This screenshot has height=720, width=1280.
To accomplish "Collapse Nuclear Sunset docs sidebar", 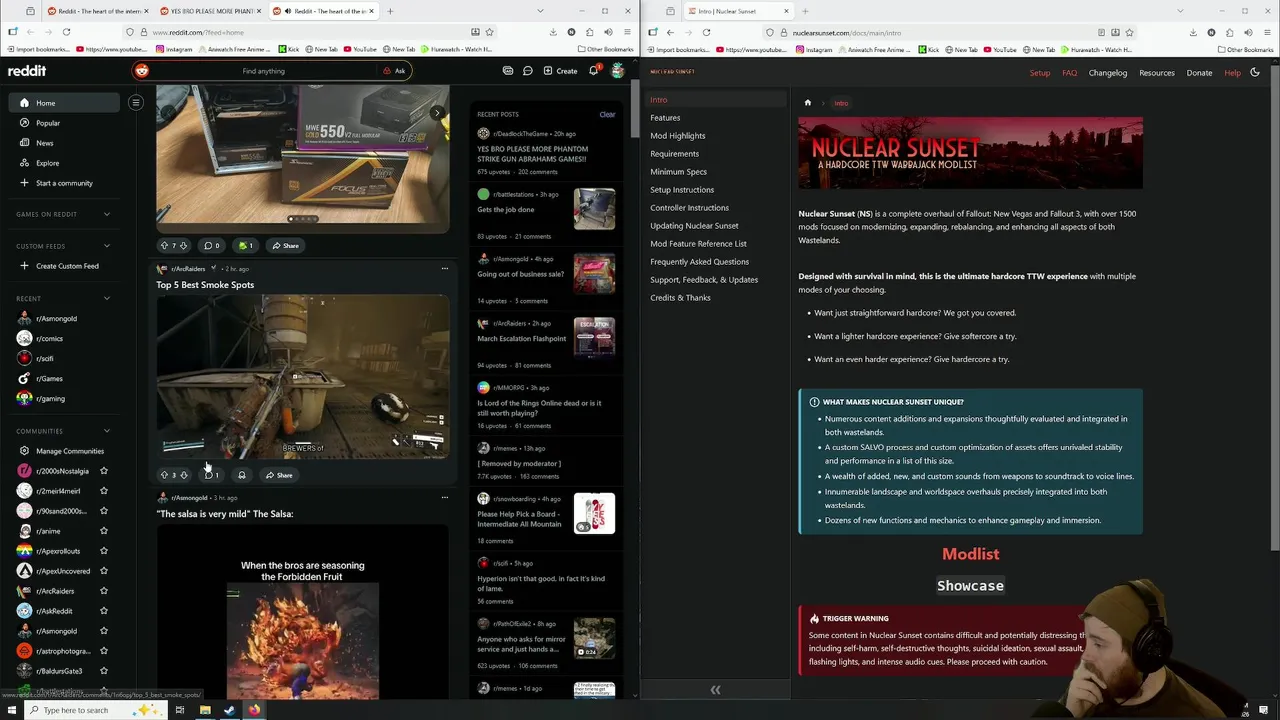I will click(715, 690).
